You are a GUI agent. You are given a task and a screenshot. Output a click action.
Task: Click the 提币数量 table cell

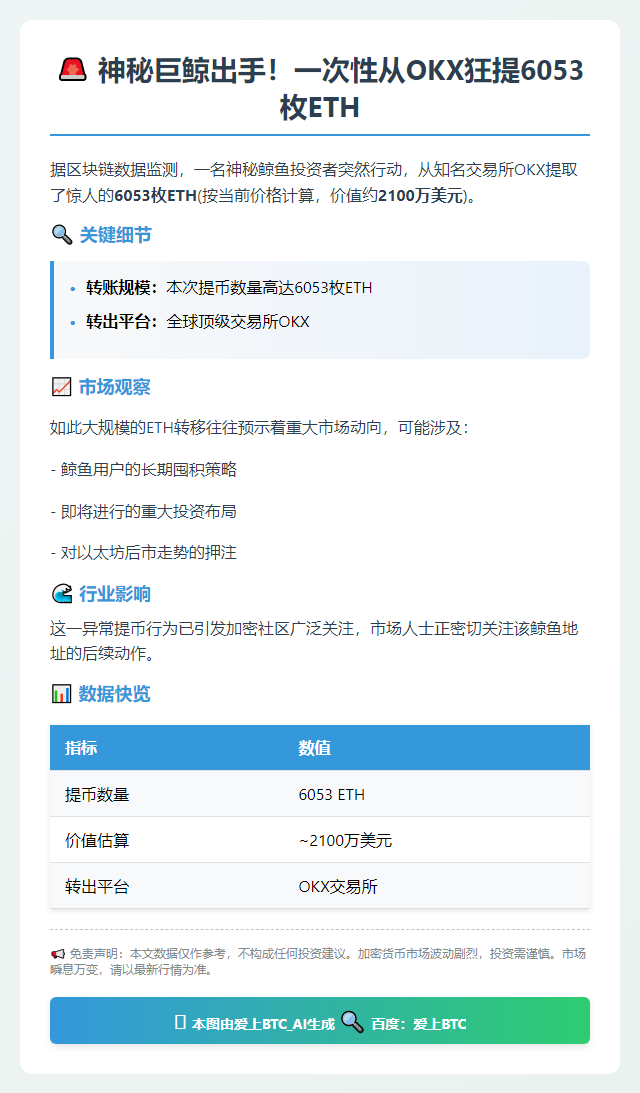click(x=97, y=795)
